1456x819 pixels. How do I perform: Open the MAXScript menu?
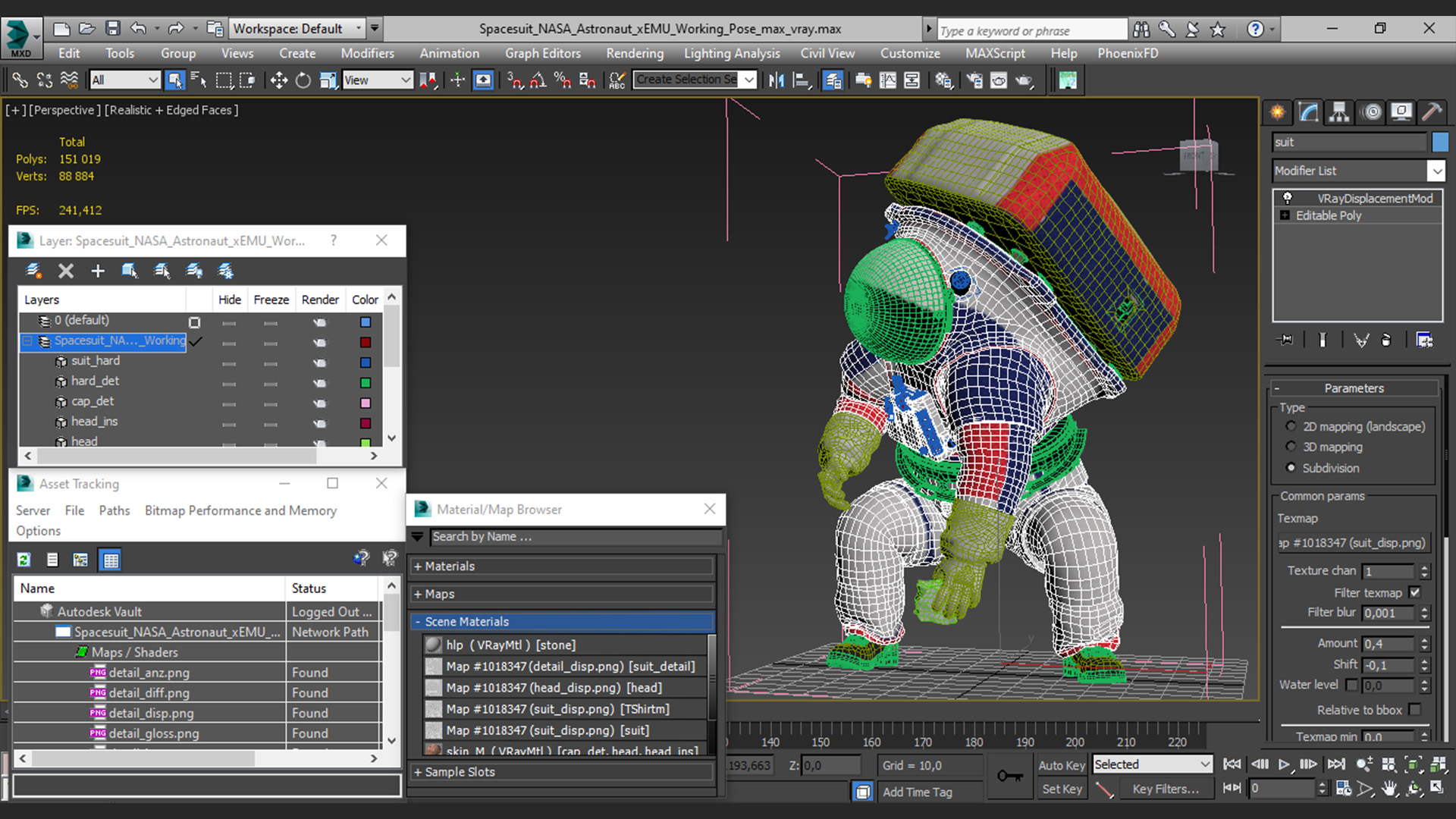coord(995,53)
